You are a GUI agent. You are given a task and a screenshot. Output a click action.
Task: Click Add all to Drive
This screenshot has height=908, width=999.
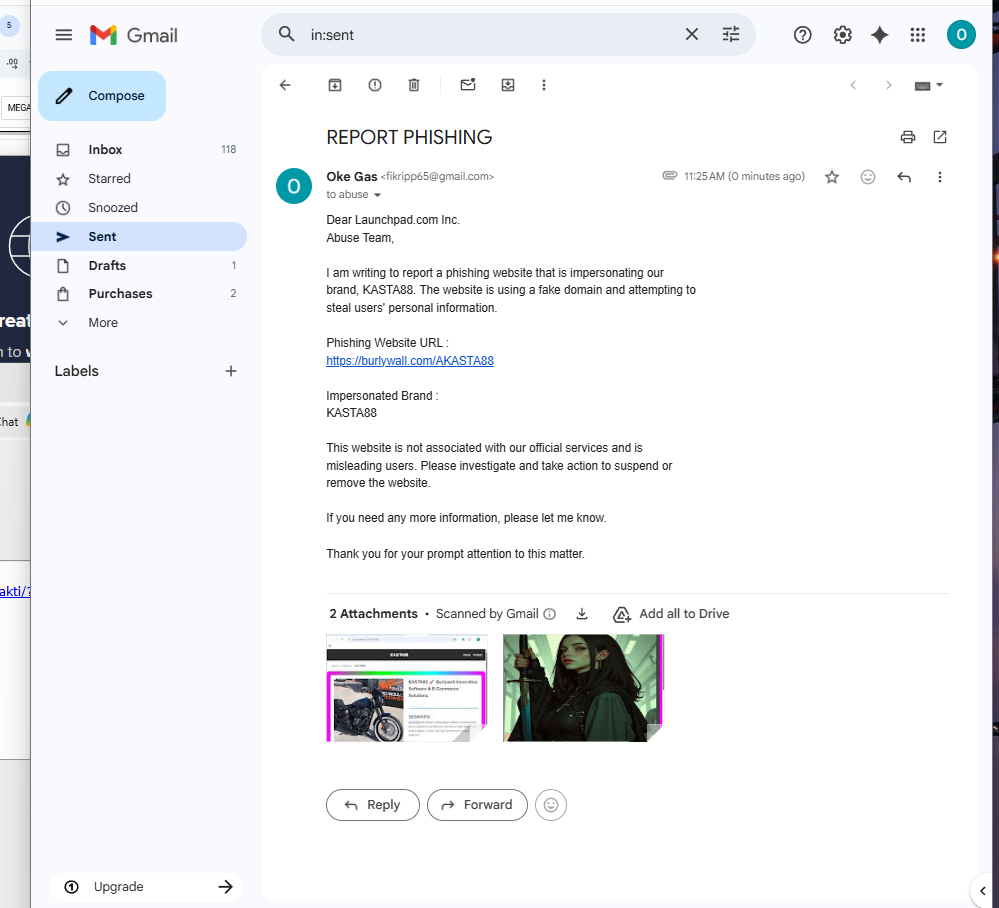tap(672, 614)
